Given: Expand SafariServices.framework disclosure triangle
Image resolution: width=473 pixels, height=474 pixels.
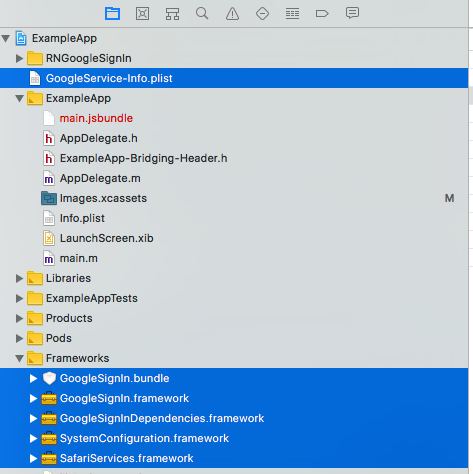Looking at the screenshot, I should [33, 458].
